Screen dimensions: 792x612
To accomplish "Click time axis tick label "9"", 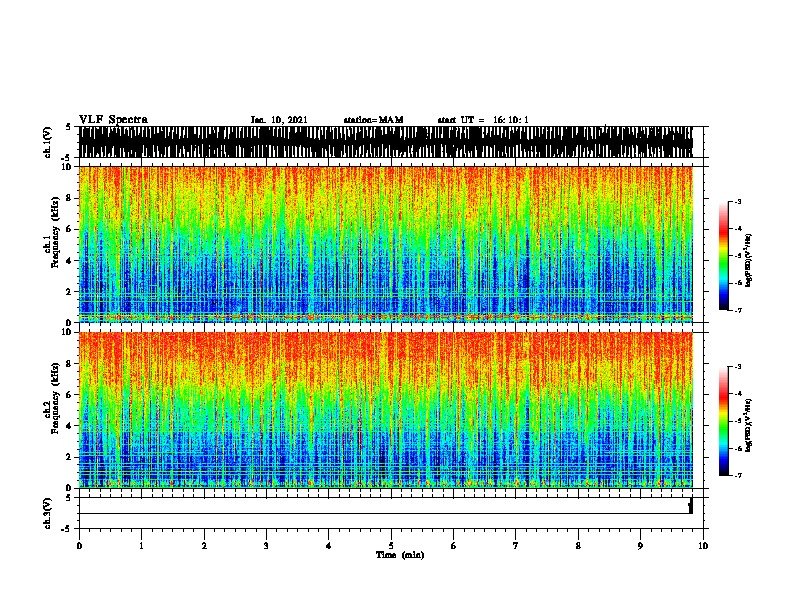I will point(640,545).
